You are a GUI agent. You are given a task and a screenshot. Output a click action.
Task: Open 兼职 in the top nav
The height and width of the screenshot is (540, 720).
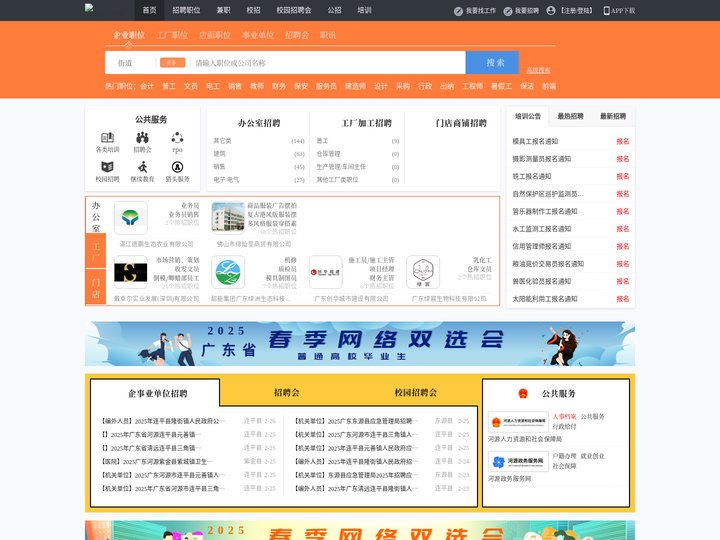(x=224, y=10)
